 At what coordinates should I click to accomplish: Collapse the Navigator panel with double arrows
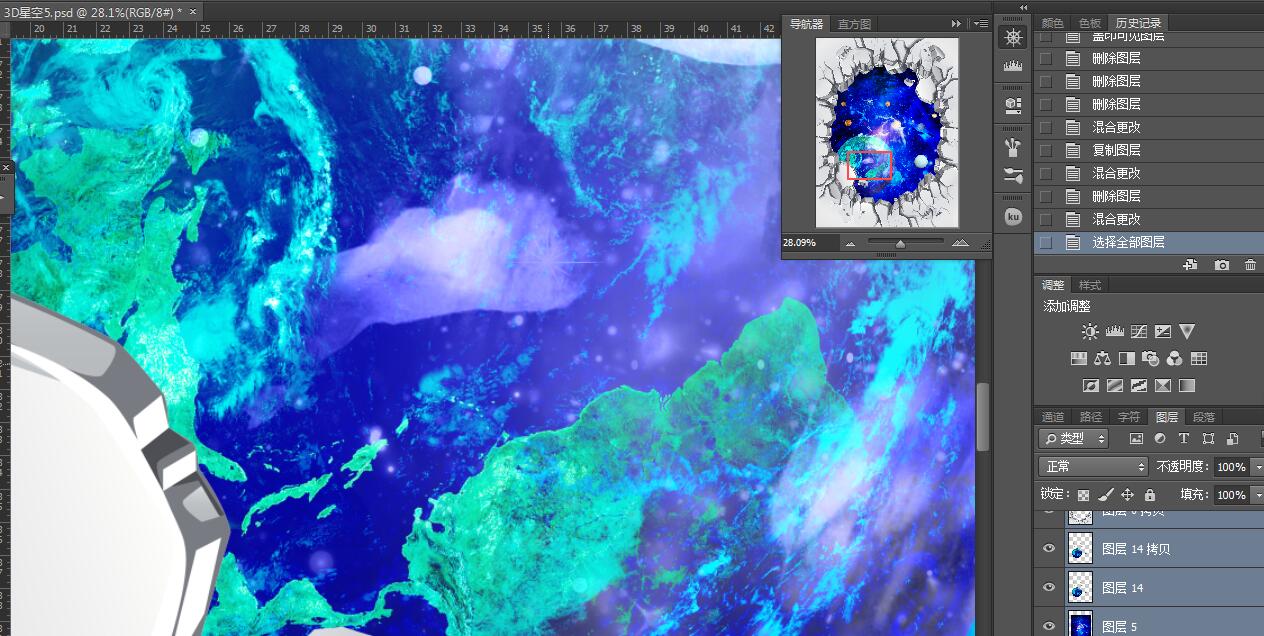[x=957, y=23]
